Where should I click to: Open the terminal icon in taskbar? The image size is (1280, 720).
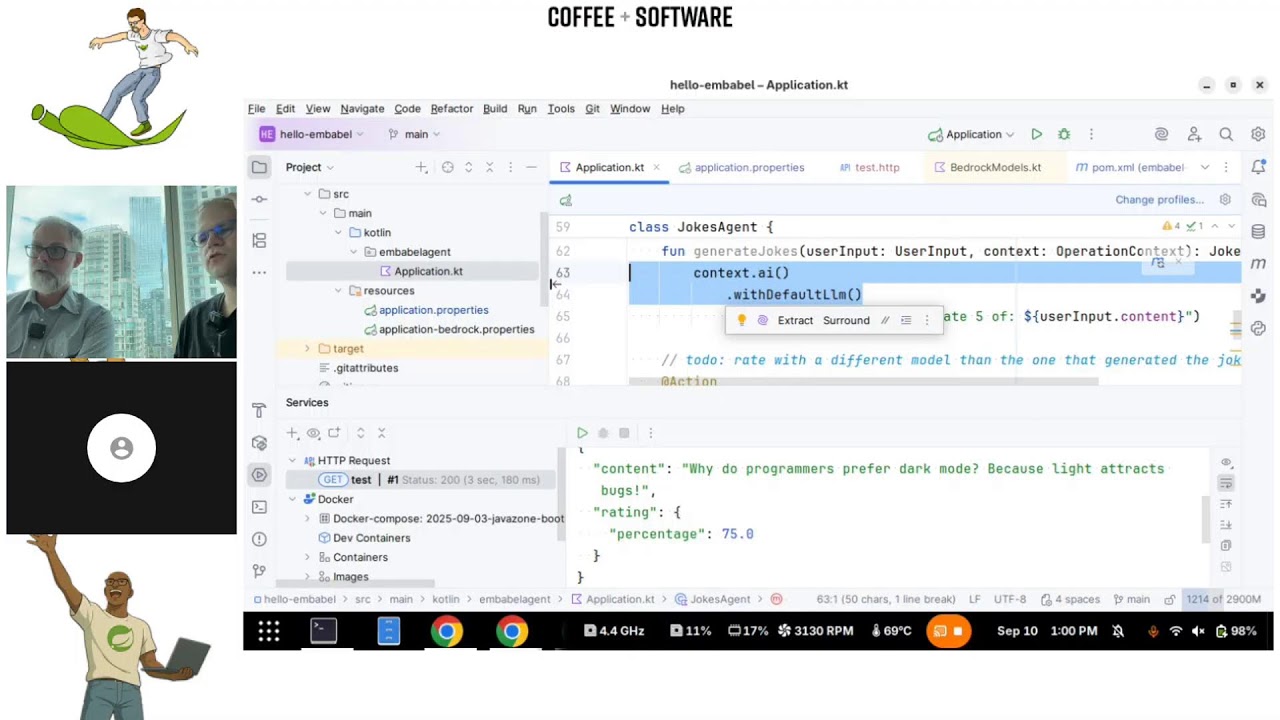(x=324, y=631)
